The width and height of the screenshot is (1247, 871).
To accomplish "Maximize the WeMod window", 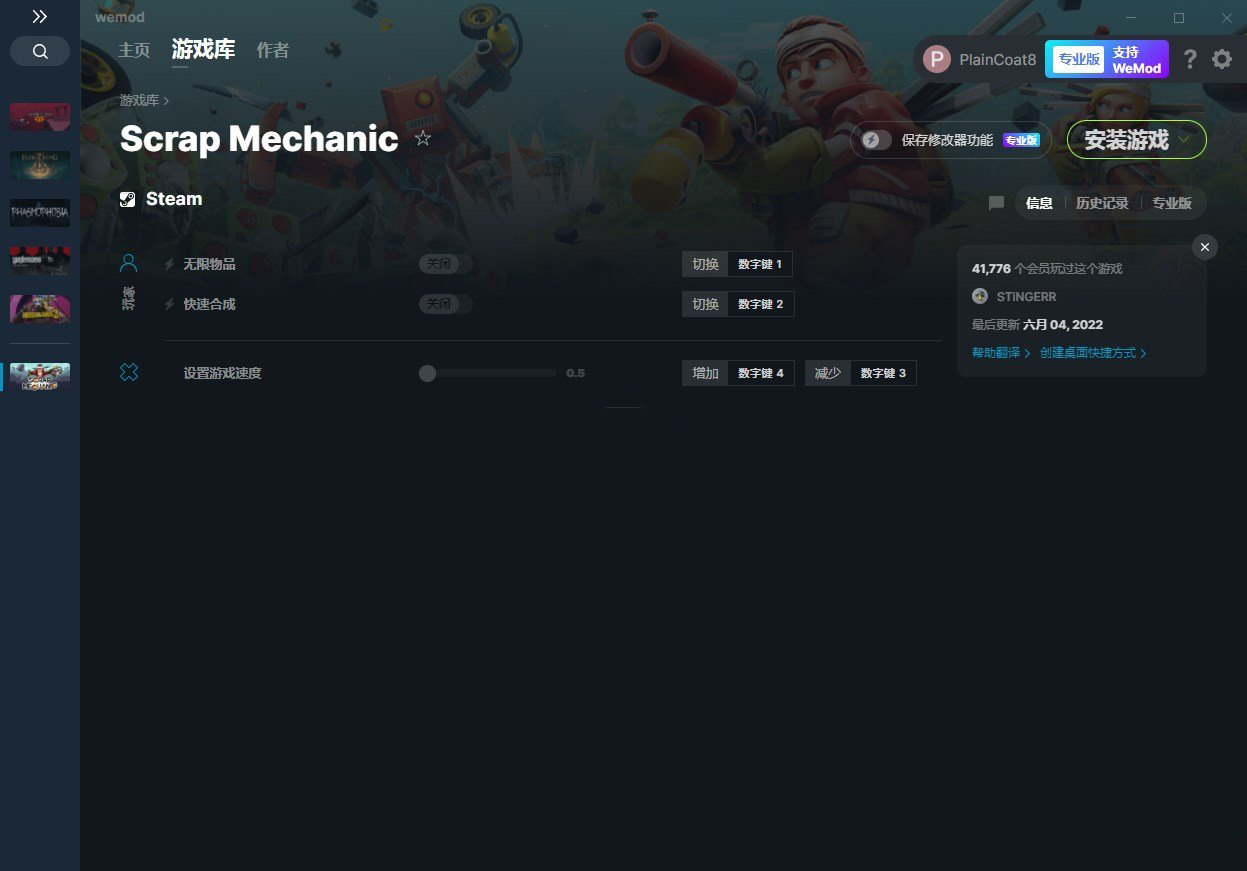I will click(1179, 18).
